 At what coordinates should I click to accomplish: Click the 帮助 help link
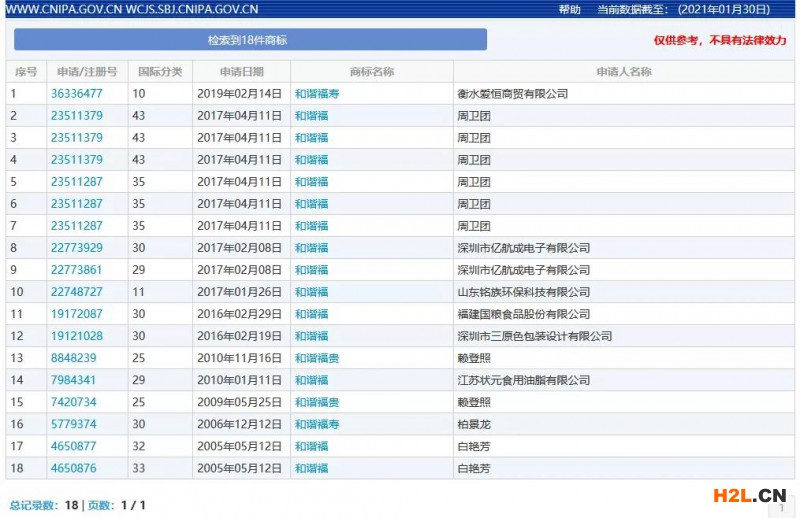(x=569, y=9)
